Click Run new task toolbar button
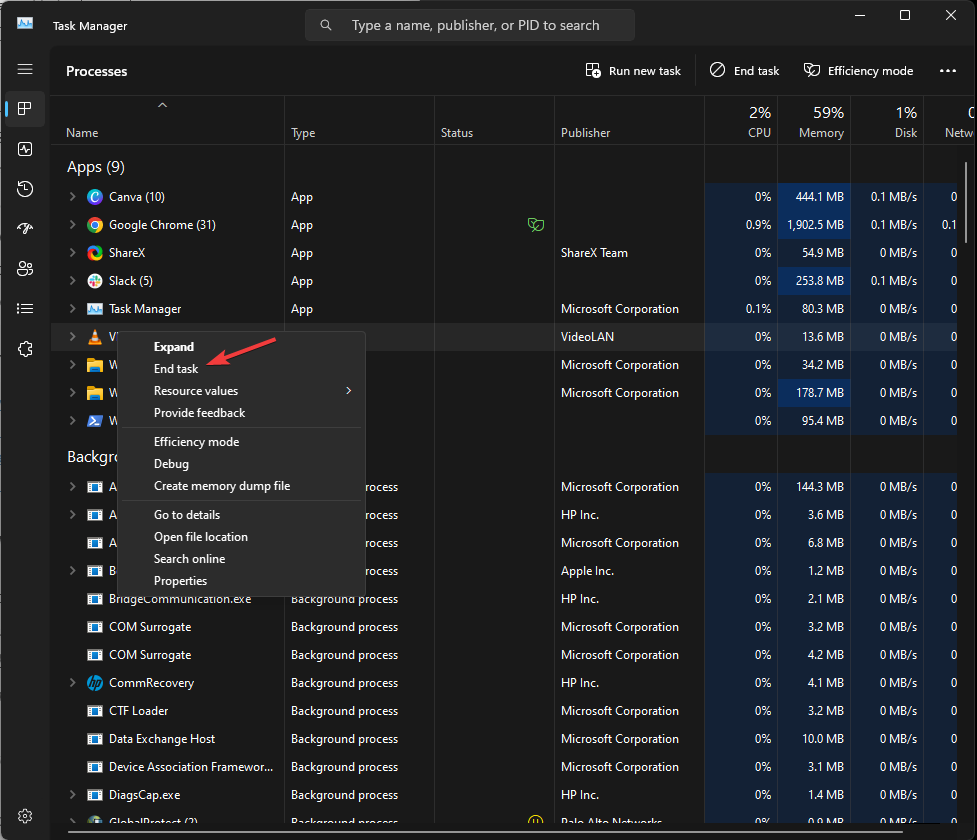The width and height of the screenshot is (977, 840). coord(633,71)
